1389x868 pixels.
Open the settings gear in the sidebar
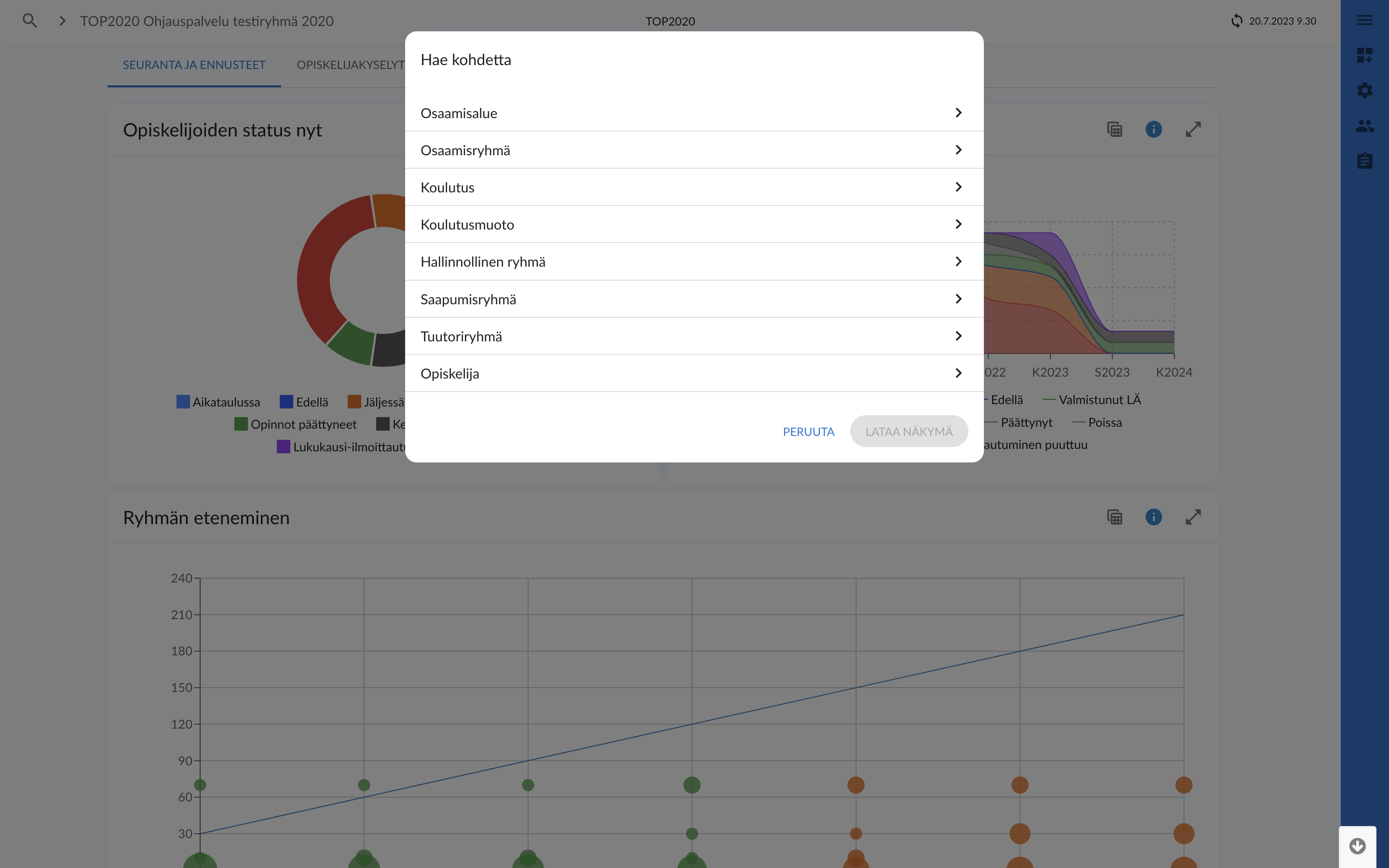point(1364,91)
